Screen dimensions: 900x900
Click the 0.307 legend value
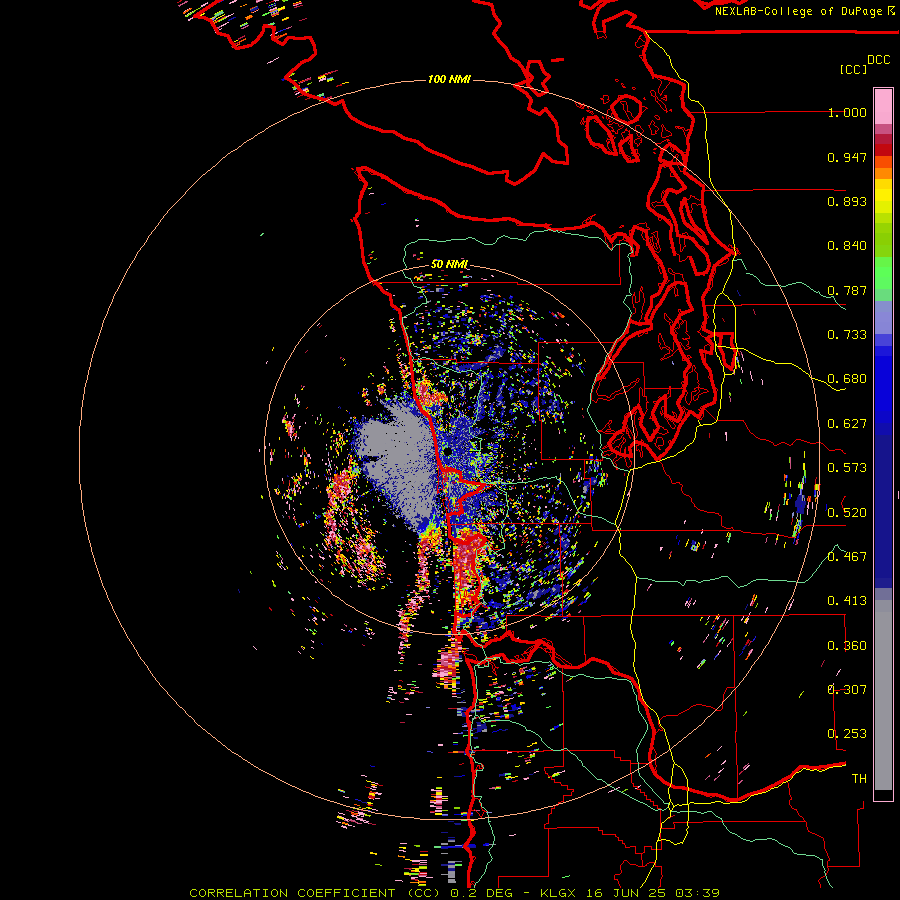(847, 690)
